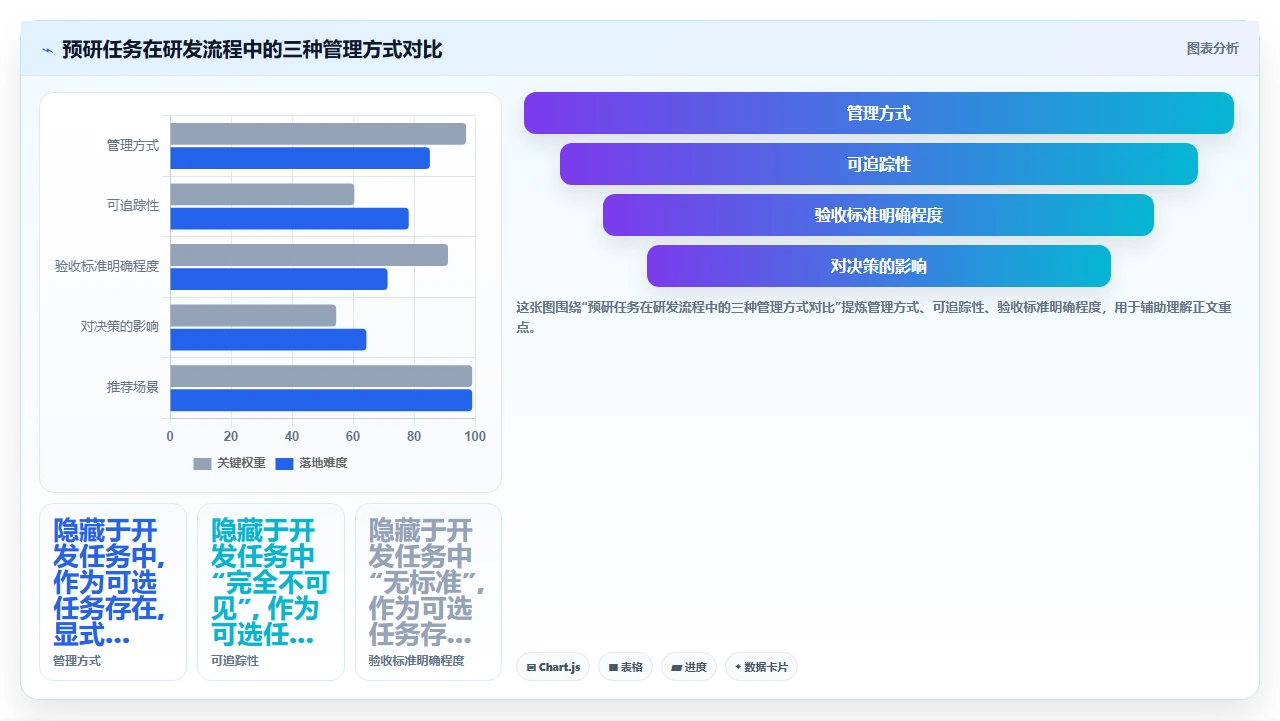Click the 管理方式 funnel stage
Screen dimensions: 1280x721
click(879, 113)
